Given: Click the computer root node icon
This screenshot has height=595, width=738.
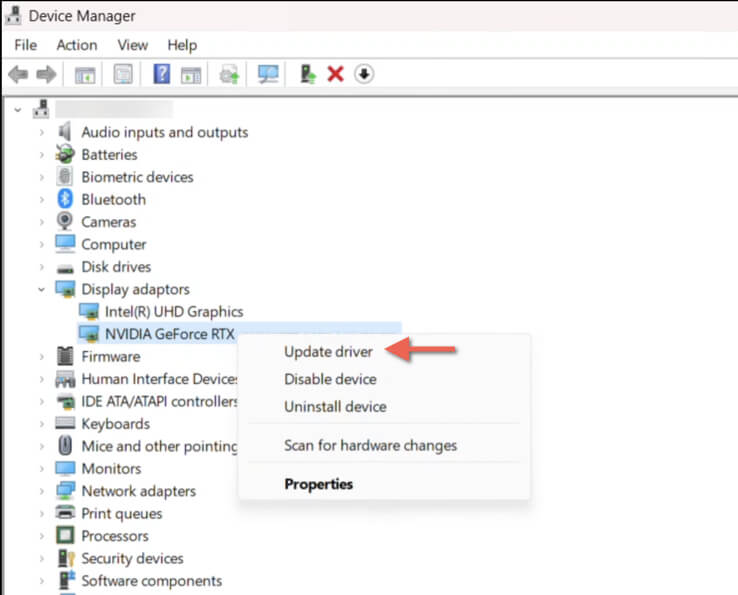Looking at the screenshot, I should point(41,109).
